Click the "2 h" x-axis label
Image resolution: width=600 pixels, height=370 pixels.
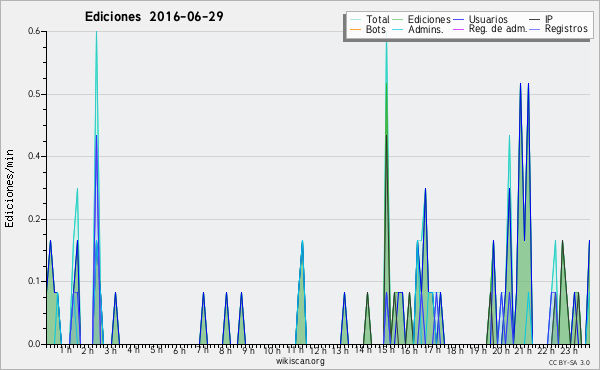[x=88, y=350]
